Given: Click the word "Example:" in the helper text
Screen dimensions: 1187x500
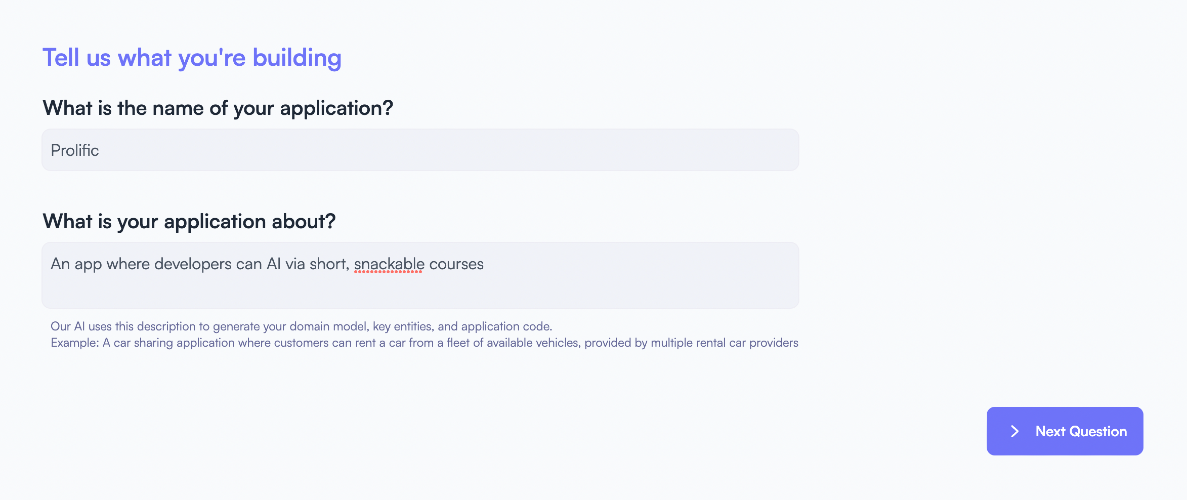Looking at the screenshot, I should pyautogui.click(x=74, y=343).
